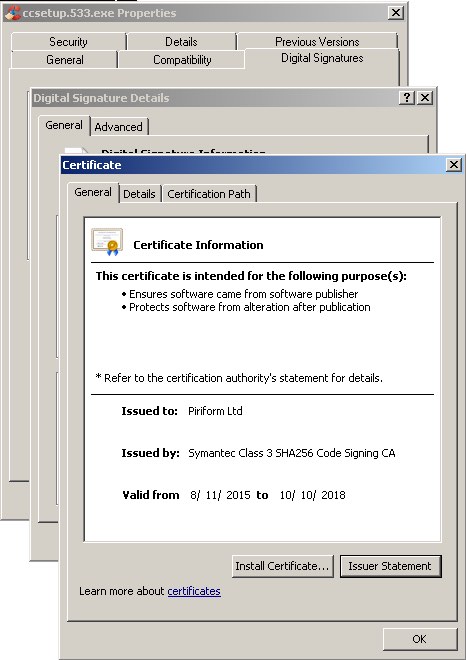Close the Digital Signature Details dialog
This screenshot has width=466, height=660.
pos(425,98)
